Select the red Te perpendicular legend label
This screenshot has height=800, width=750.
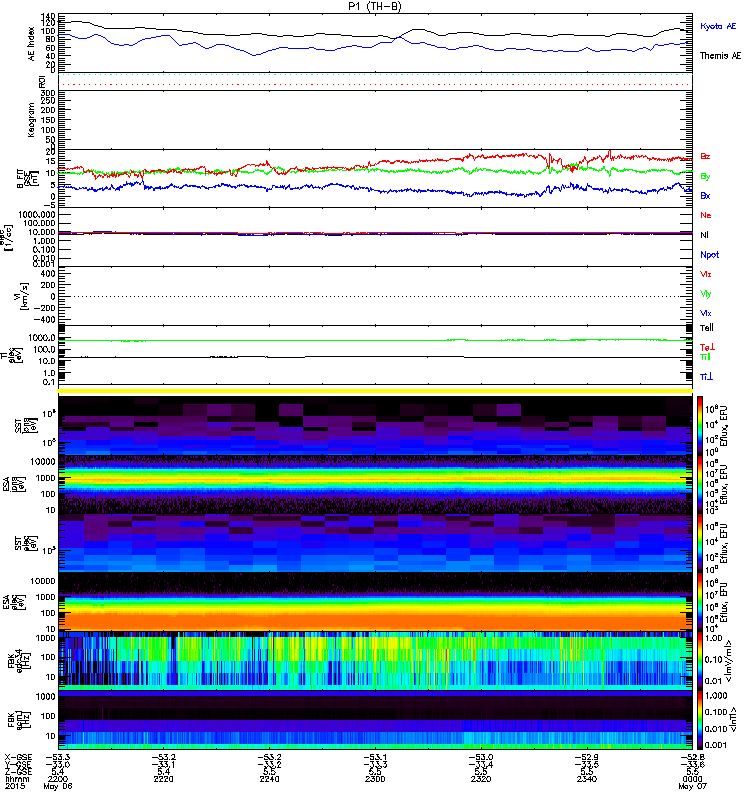707,347
